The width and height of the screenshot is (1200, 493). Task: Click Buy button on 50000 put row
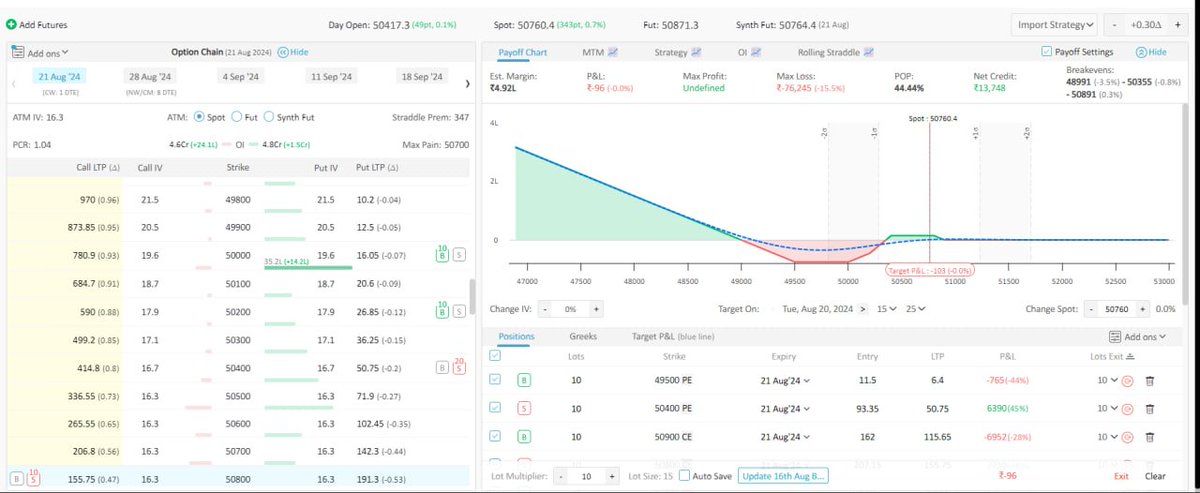point(441,255)
